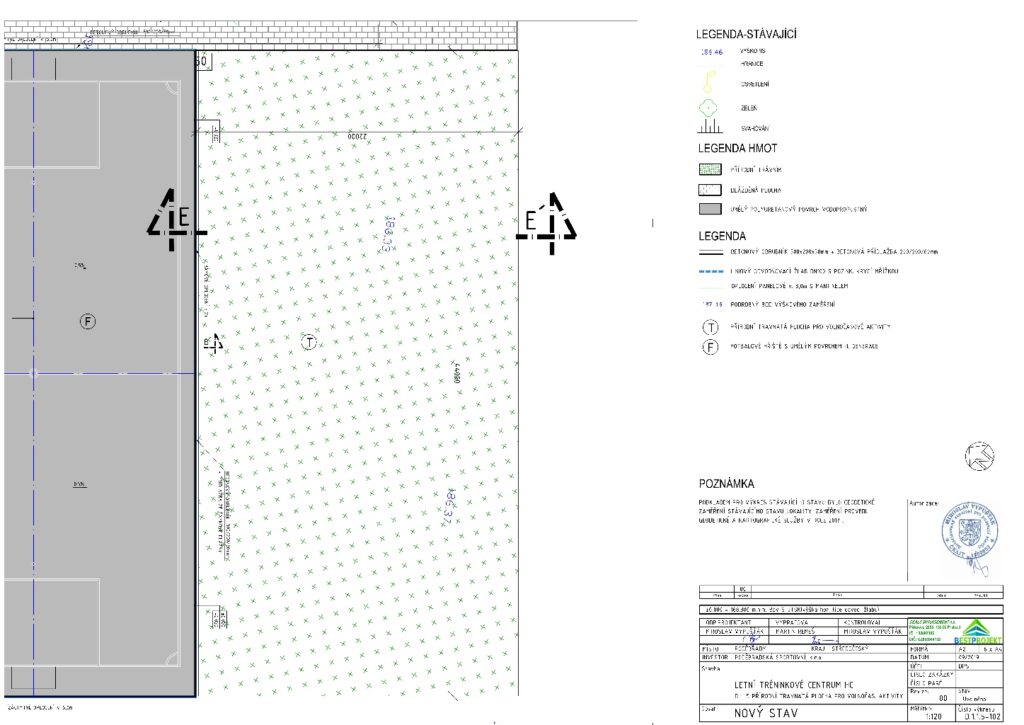Select the circled T symbol on the grass area
This screenshot has width=1024, height=725.
point(309,343)
